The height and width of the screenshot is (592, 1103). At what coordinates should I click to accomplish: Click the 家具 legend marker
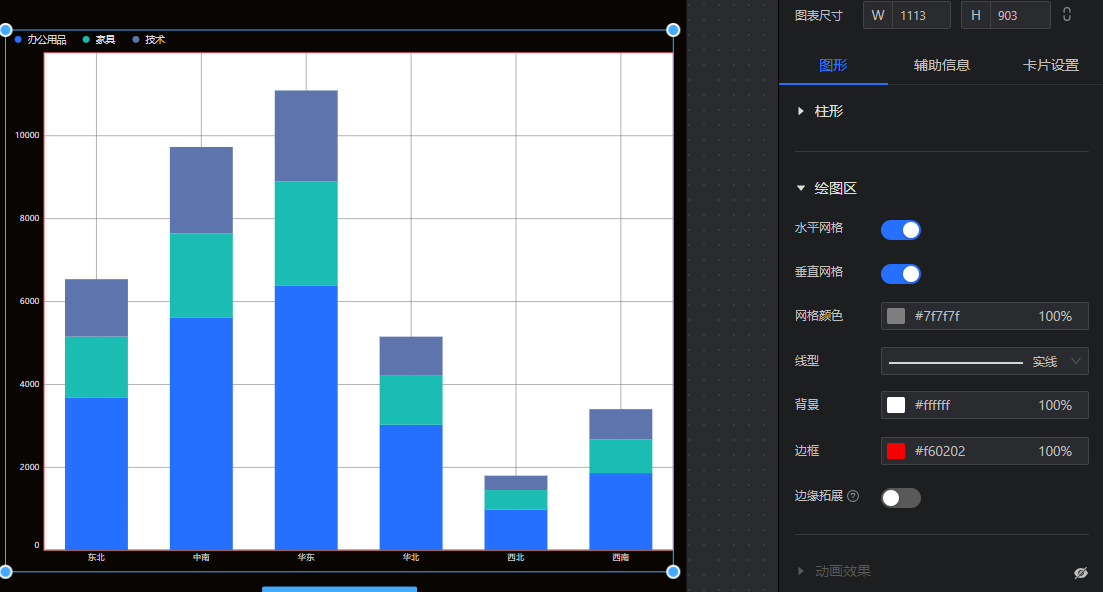pyautogui.click(x=87, y=40)
